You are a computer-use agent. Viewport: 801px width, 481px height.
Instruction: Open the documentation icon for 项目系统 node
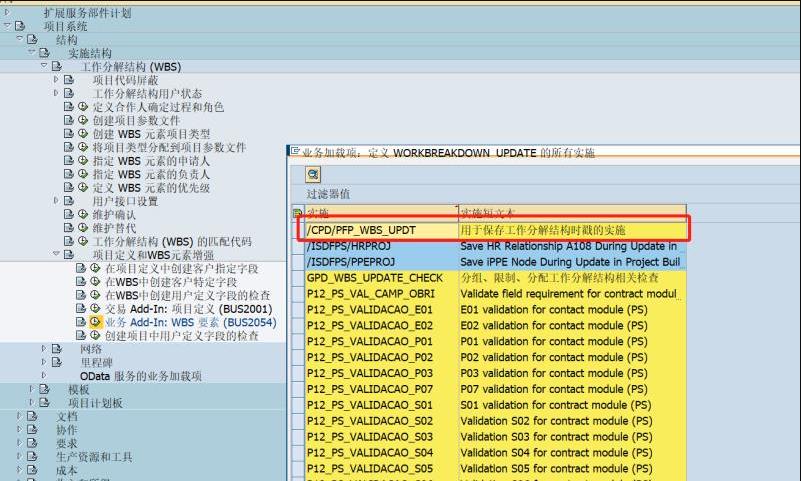click(20, 26)
